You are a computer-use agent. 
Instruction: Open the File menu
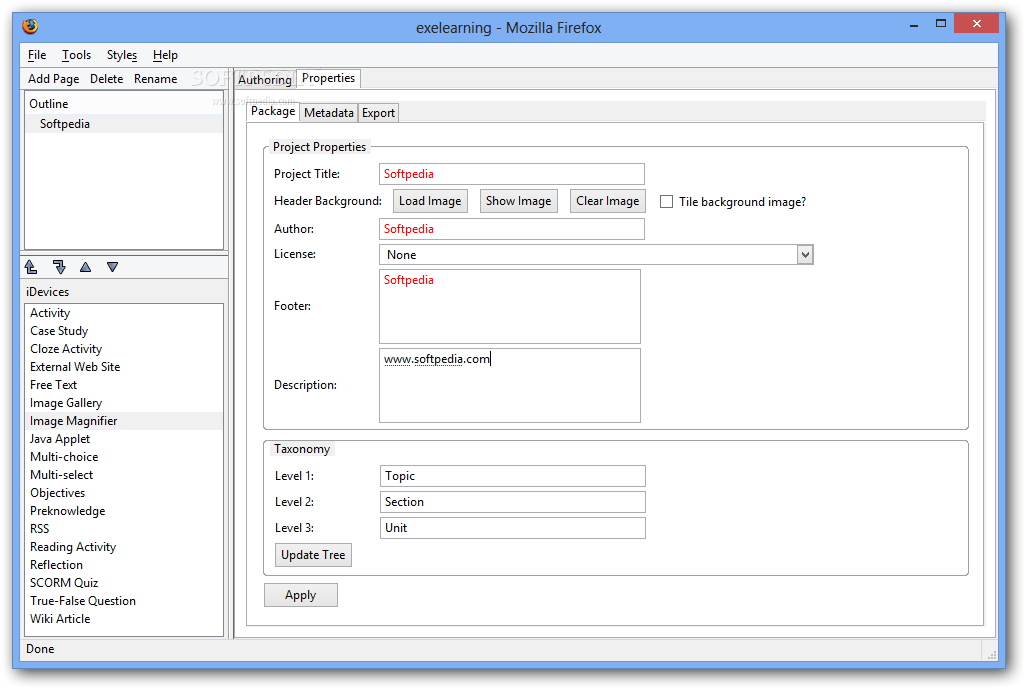click(x=37, y=55)
